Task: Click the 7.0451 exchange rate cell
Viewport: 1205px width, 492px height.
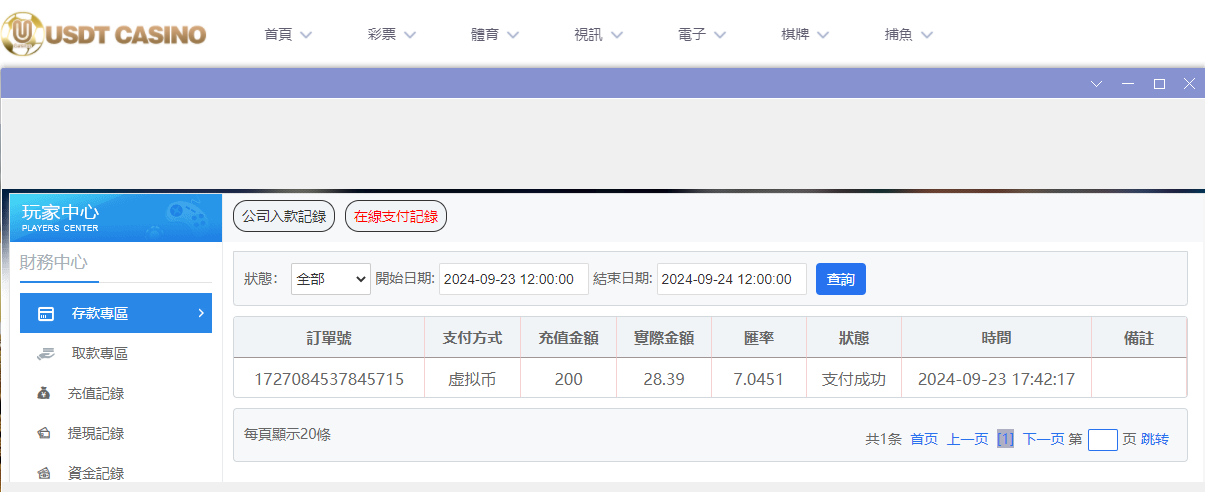Action: click(759, 379)
